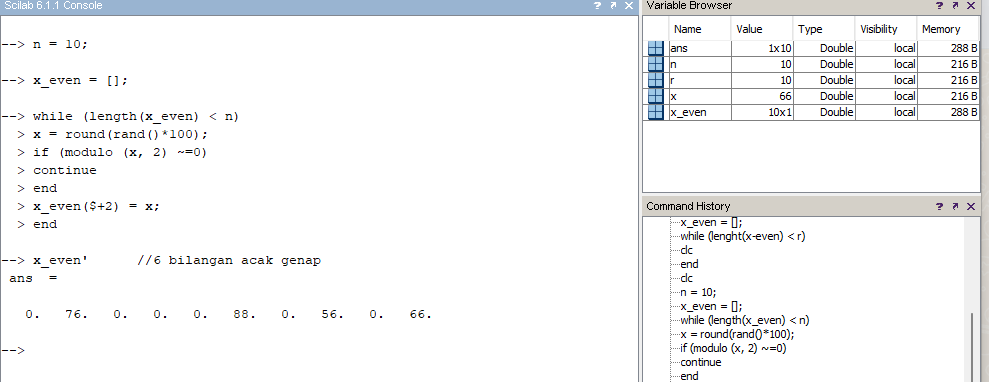Sort variables by Name column header

(x=699, y=29)
